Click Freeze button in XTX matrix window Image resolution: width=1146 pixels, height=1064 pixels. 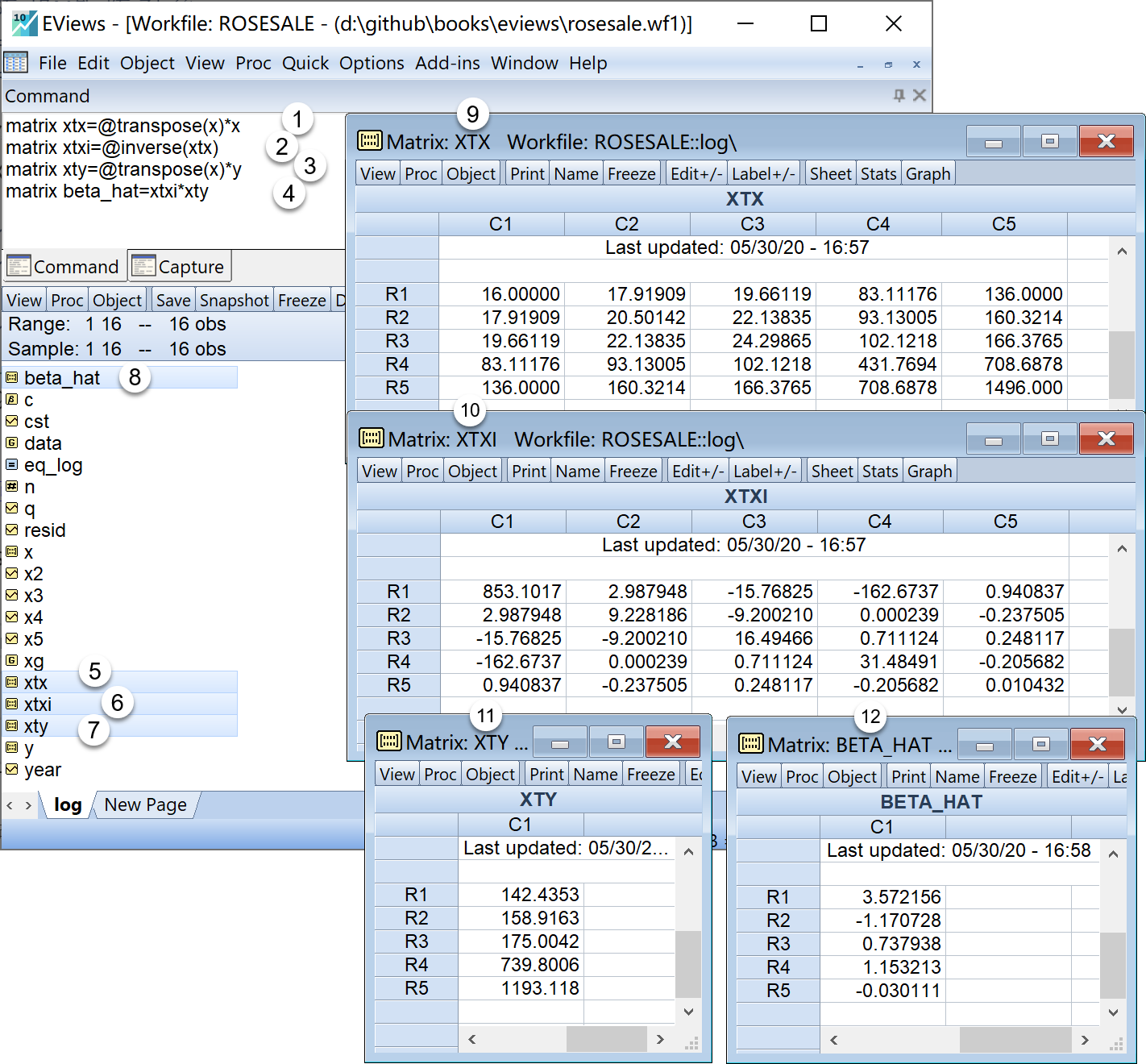[x=631, y=174]
